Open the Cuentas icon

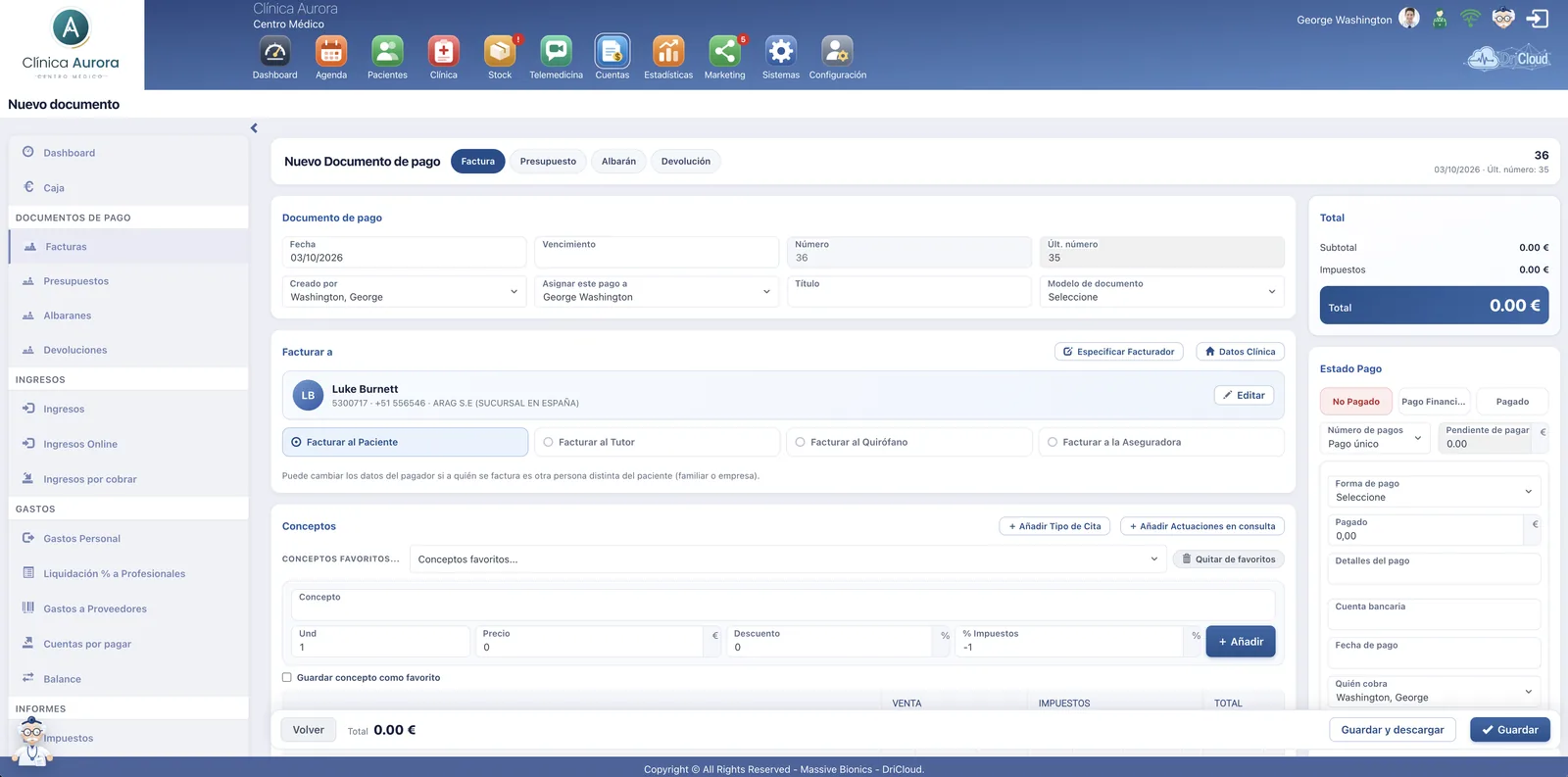(612, 51)
